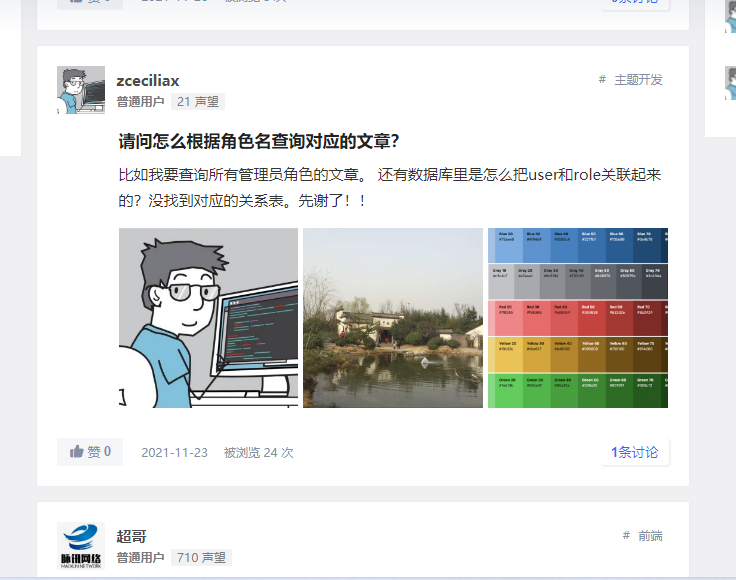Screen dimensions: 736x580
Task: Open the 主题开发 topic tag
Action: pos(638,80)
